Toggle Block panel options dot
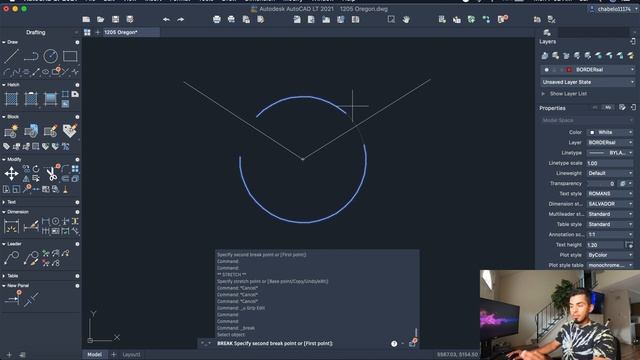 pyautogui.click(x=77, y=117)
